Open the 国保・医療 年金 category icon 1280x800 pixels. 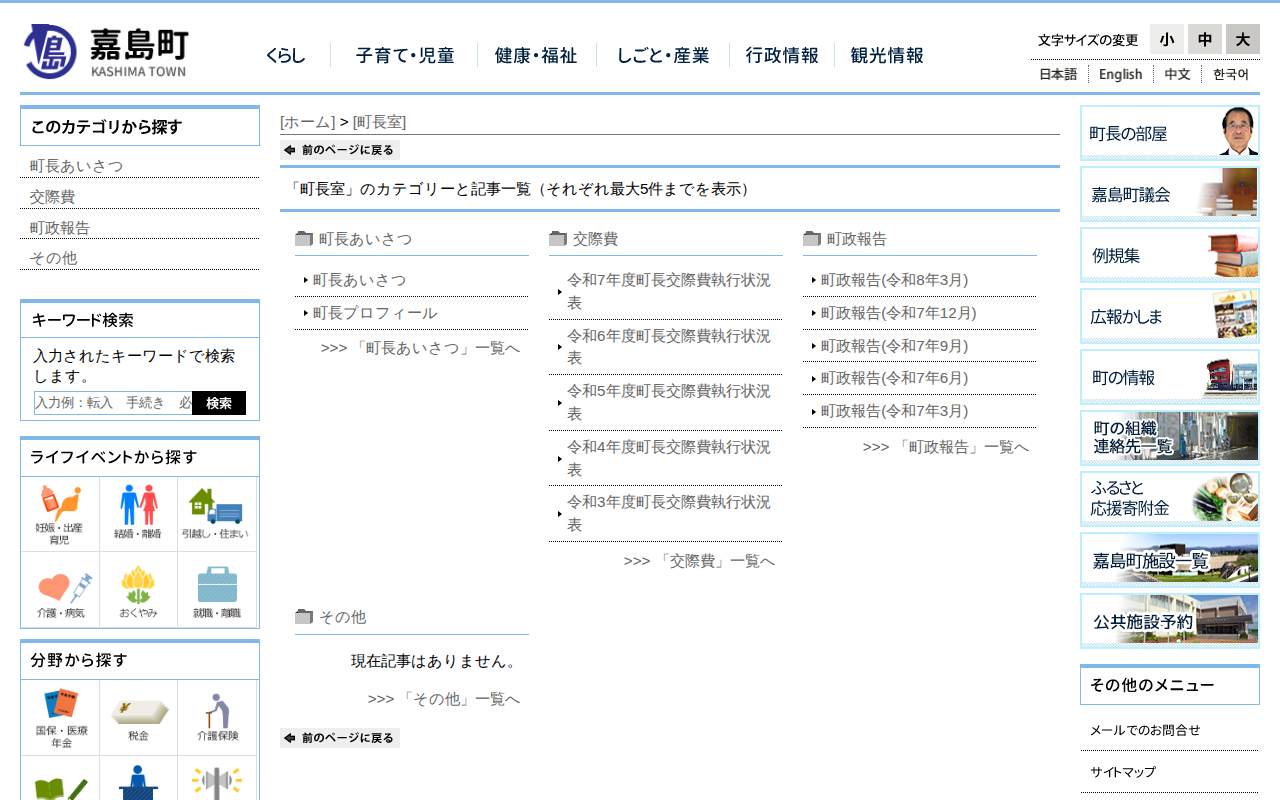[x=60, y=718]
